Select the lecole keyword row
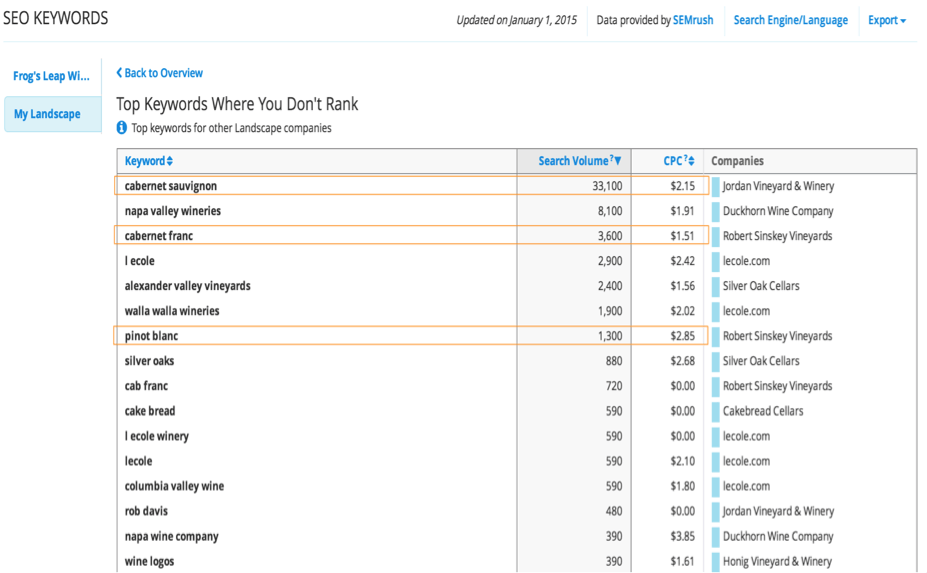The image size is (927, 573). pyautogui.click(x=138, y=461)
